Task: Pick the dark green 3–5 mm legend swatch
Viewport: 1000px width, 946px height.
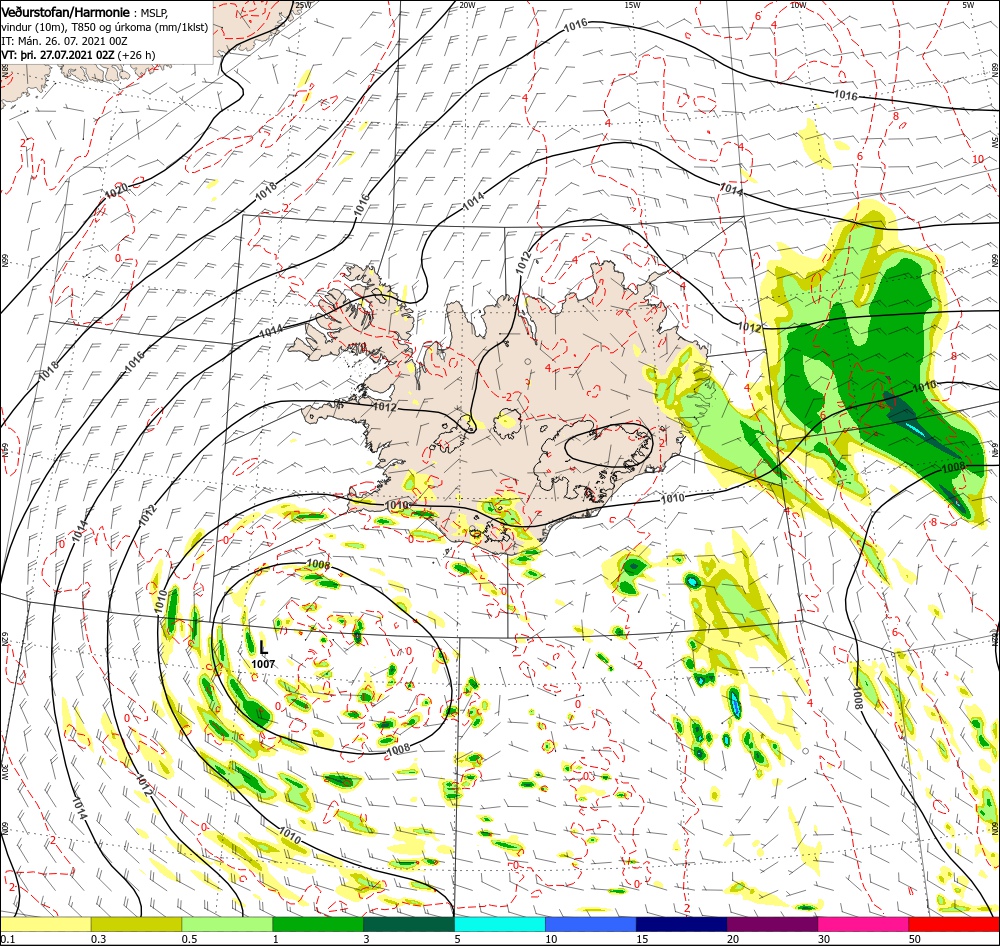Action: [x=409, y=924]
